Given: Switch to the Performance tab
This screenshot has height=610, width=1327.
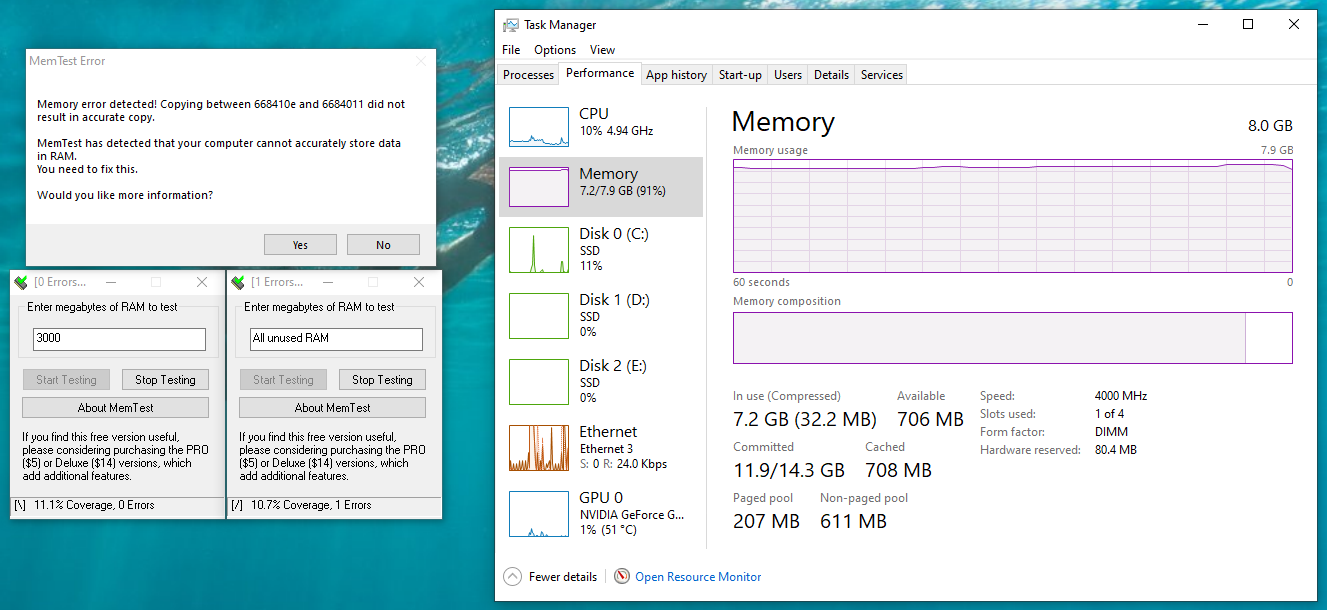Looking at the screenshot, I should click(600, 73).
